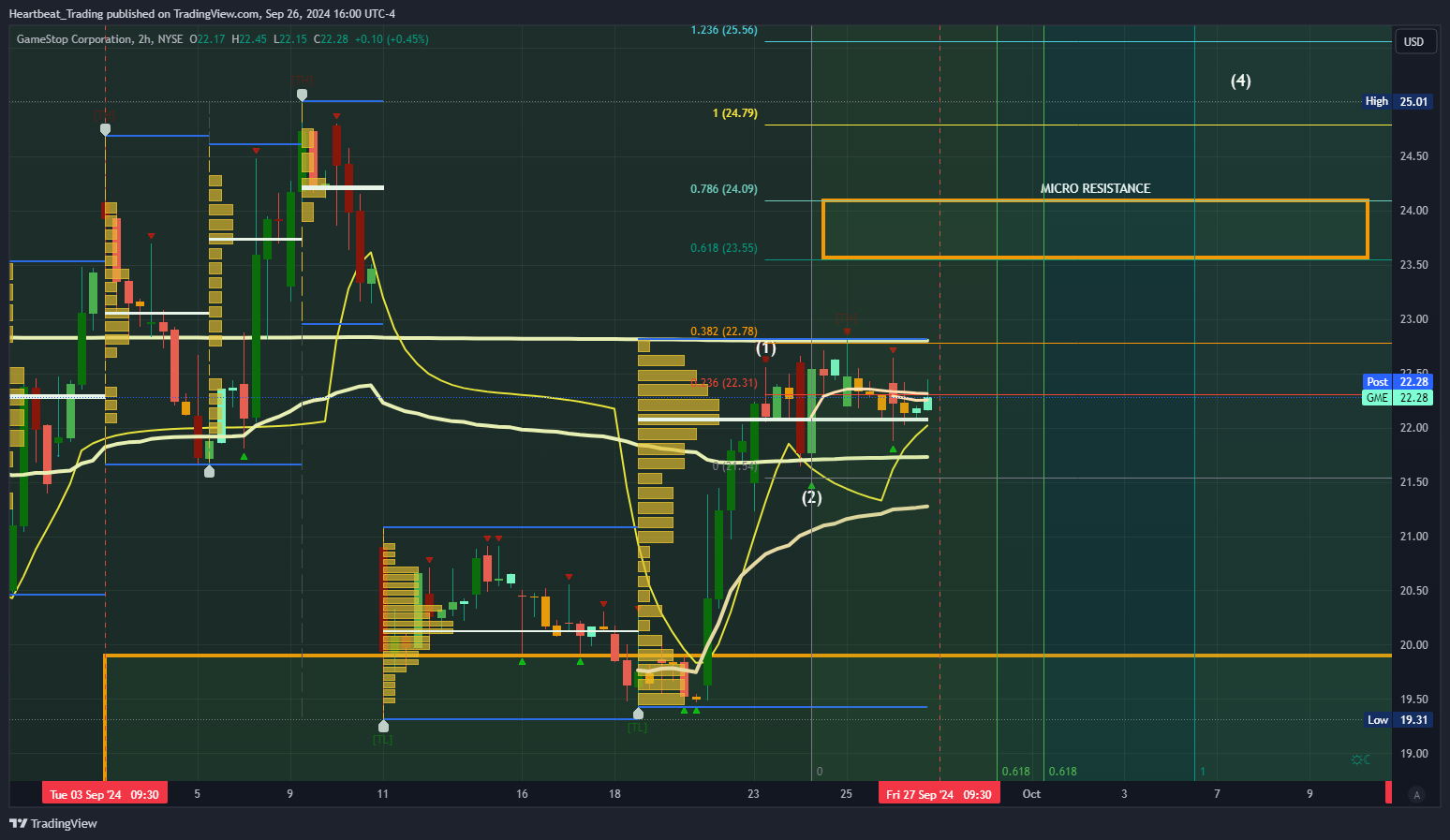Toggle the auto-scale A button
1450x840 pixels.
pos(1416,795)
